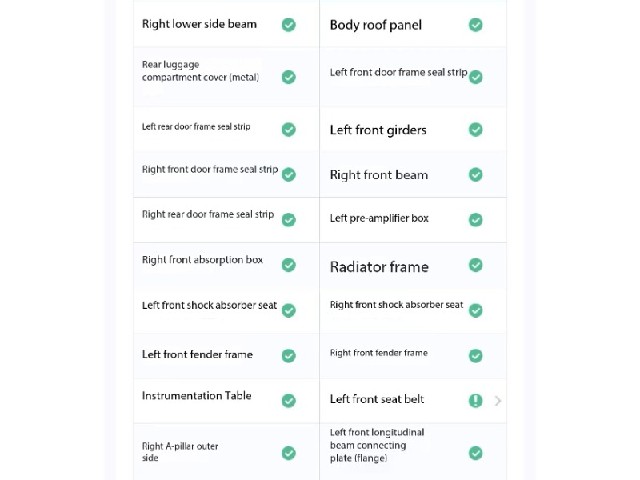Expand Left front seat belt details chevron

click(498, 401)
